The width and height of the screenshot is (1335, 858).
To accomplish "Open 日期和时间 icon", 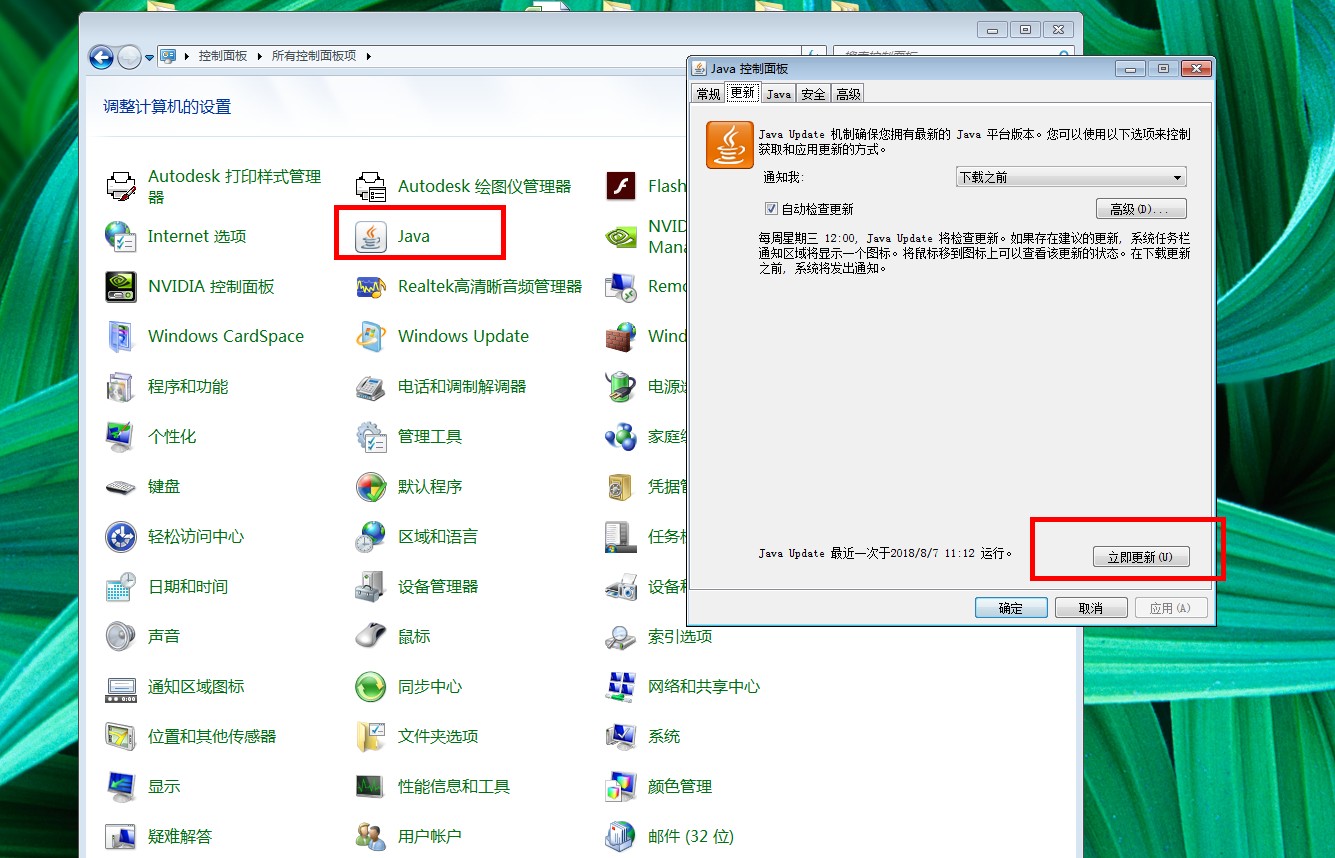I will 121,586.
